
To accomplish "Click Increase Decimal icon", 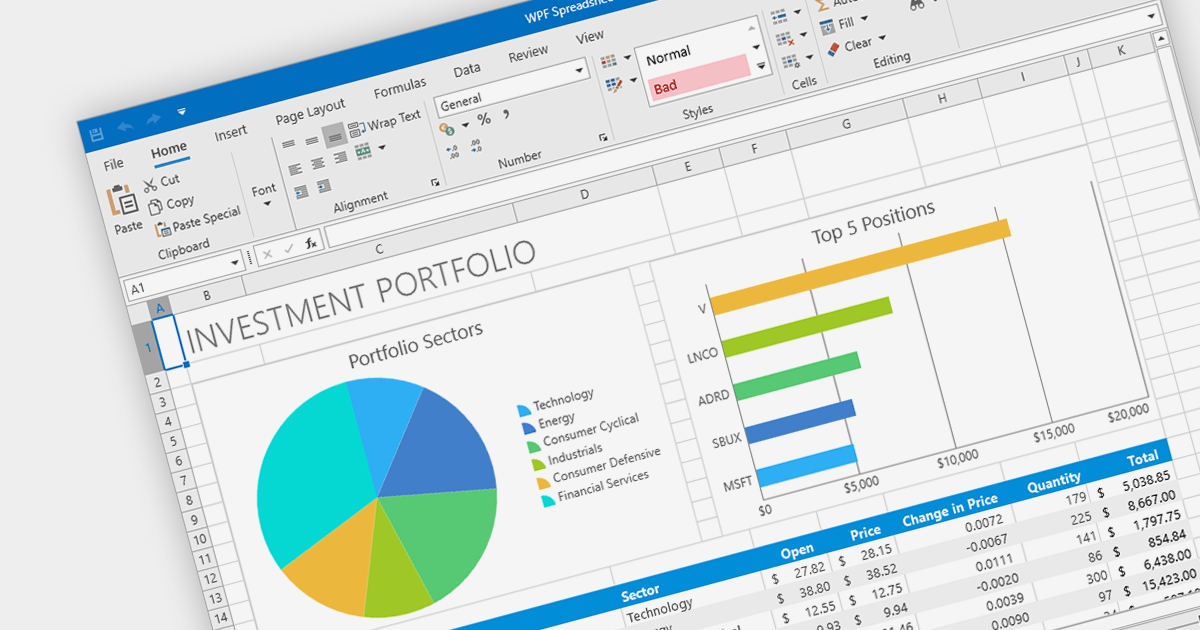I will 452,152.
